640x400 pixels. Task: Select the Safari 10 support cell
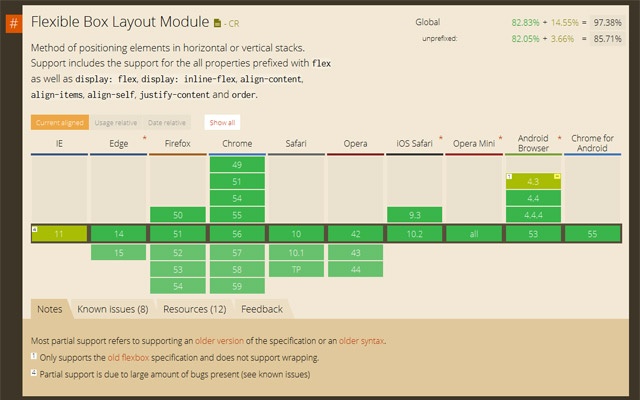(296, 234)
